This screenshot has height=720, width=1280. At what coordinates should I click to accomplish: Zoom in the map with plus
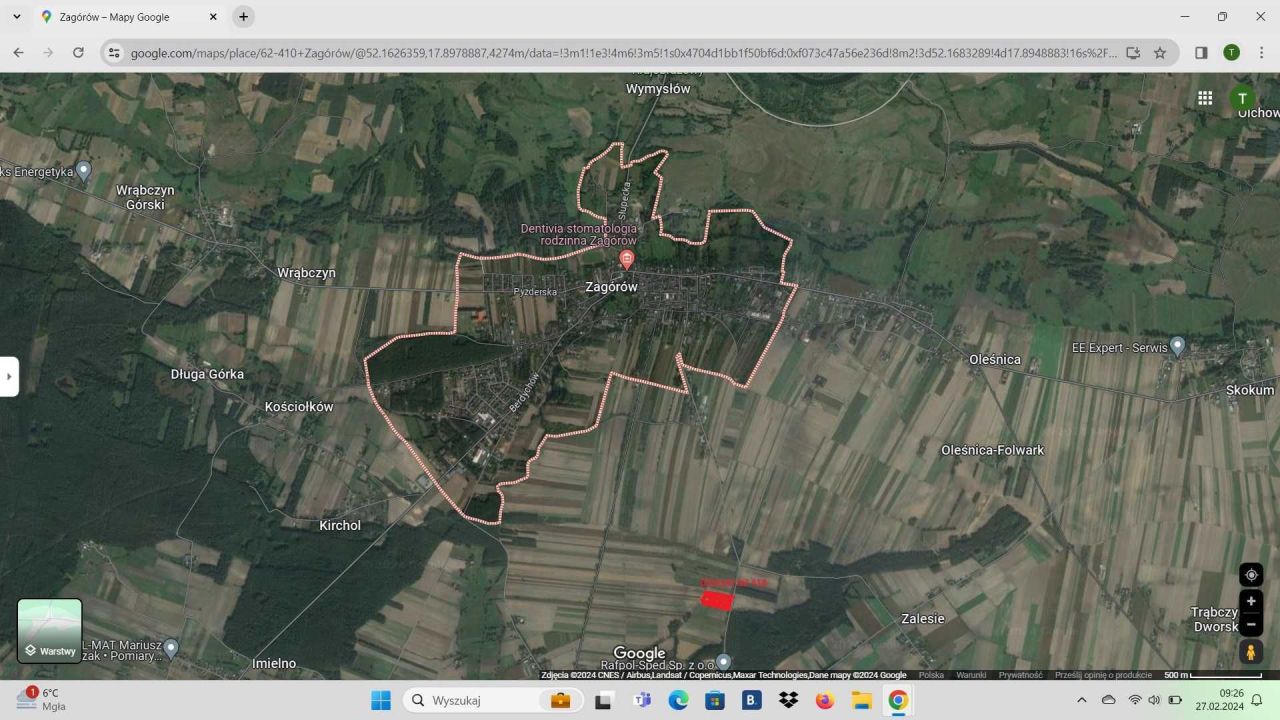click(x=1251, y=601)
